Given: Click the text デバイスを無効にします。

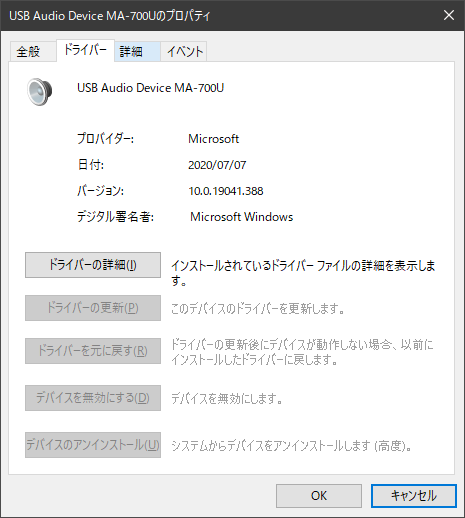Looking at the screenshot, I should (227, 398).
